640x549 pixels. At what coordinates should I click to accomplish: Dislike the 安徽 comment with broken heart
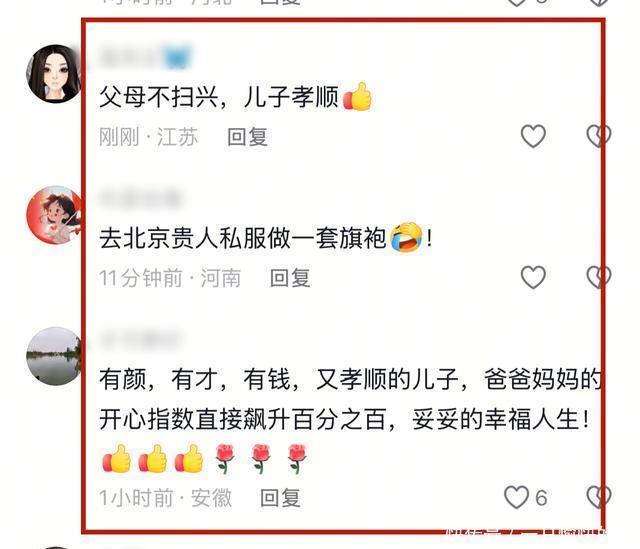point(599,497)
